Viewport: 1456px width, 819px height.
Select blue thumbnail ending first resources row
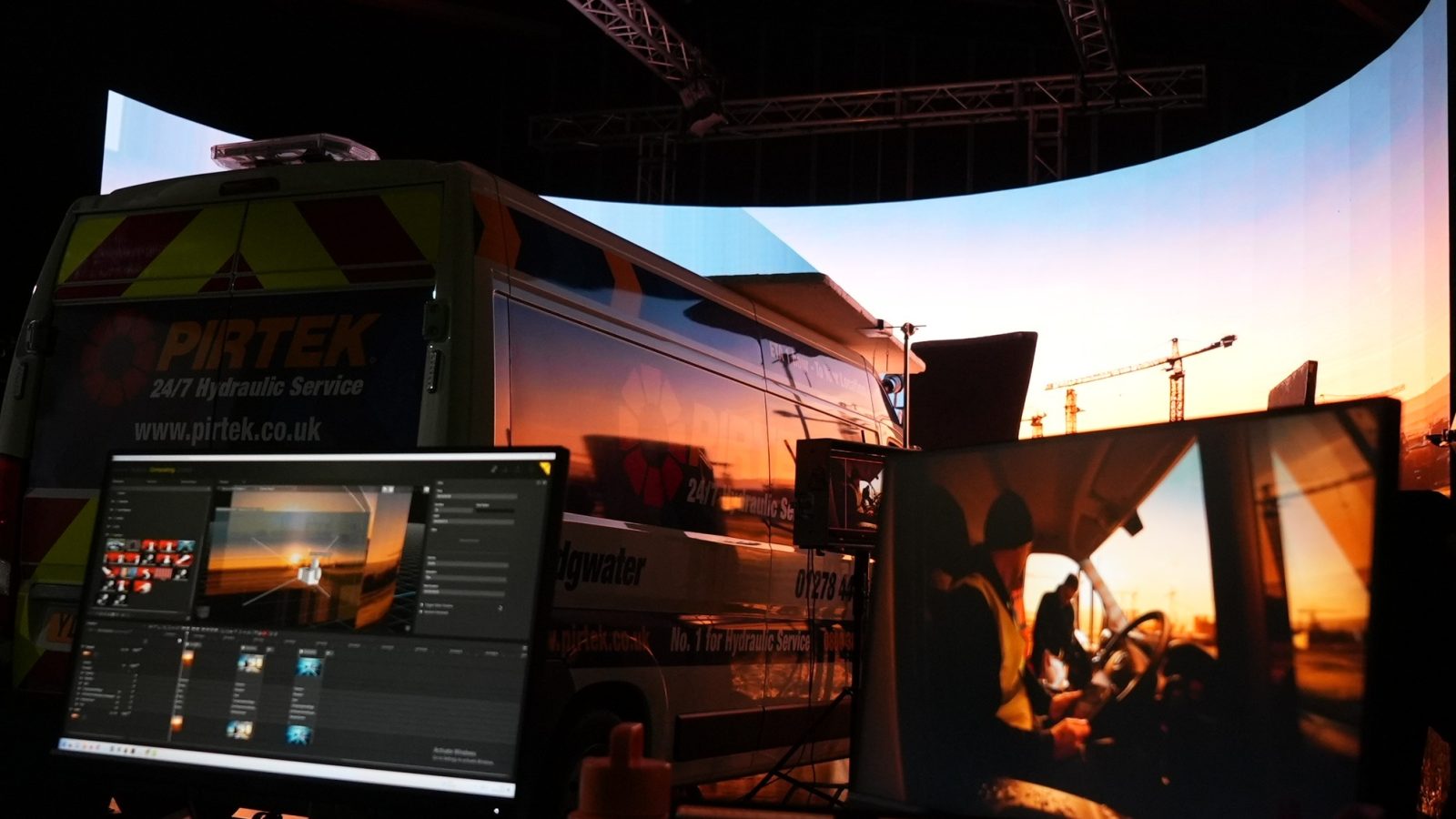click(186, 547)
